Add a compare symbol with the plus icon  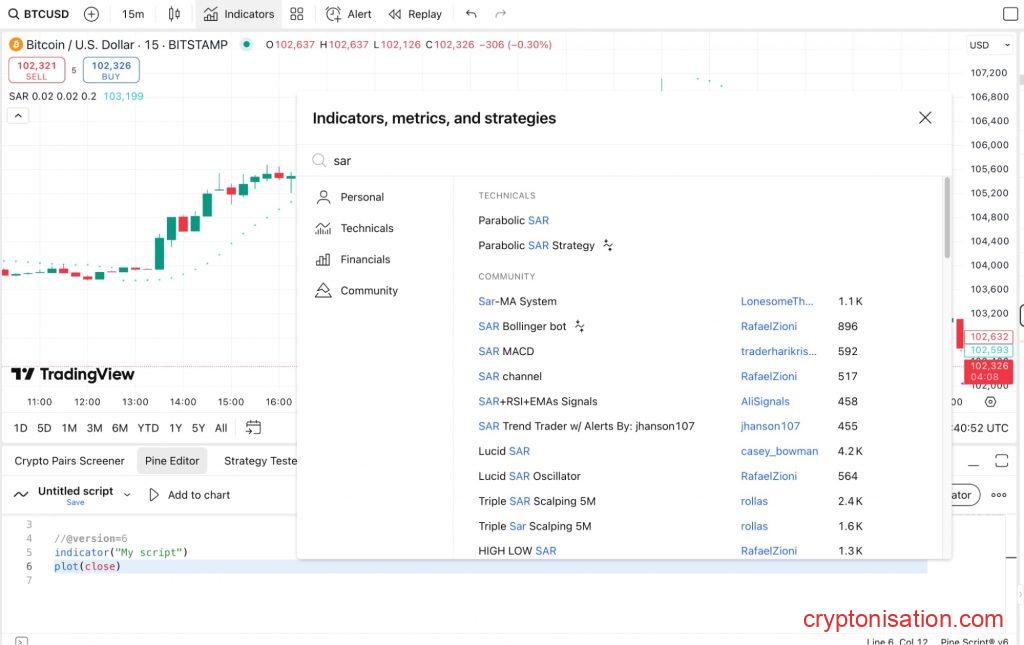tap(91, 14)
